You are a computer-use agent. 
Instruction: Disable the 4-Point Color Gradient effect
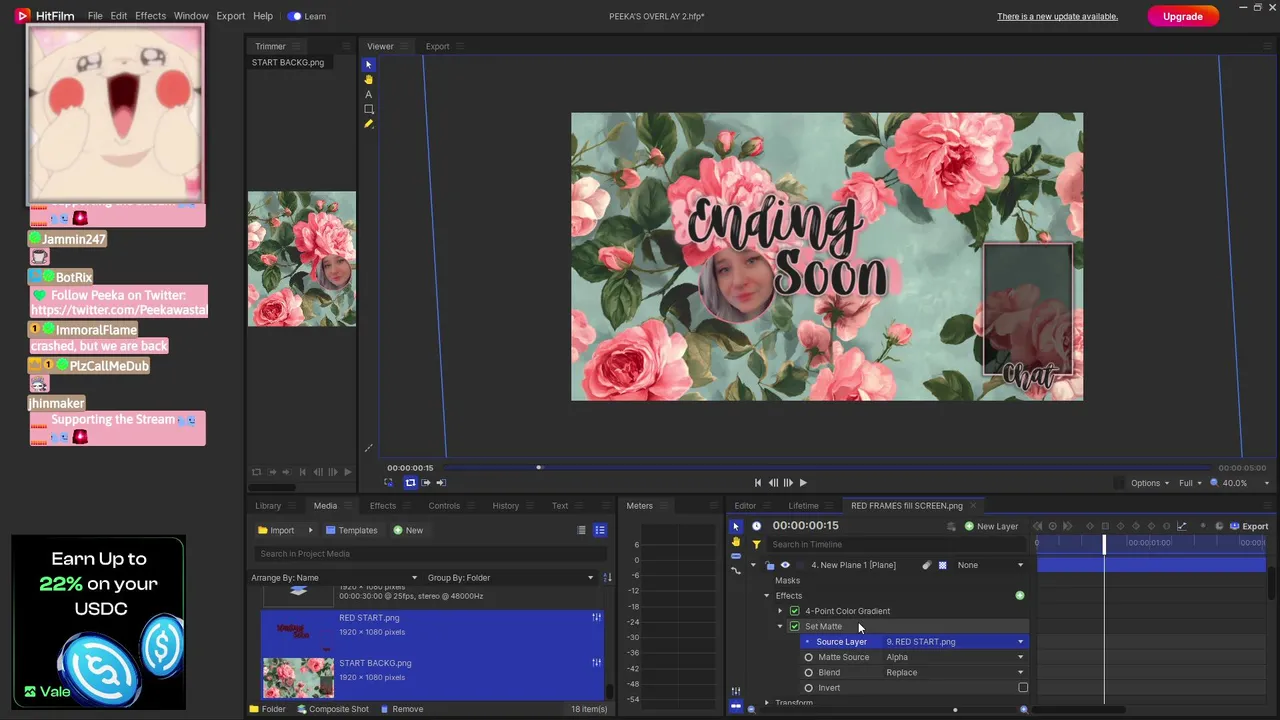pyautogui.click(x=795, y=611)
